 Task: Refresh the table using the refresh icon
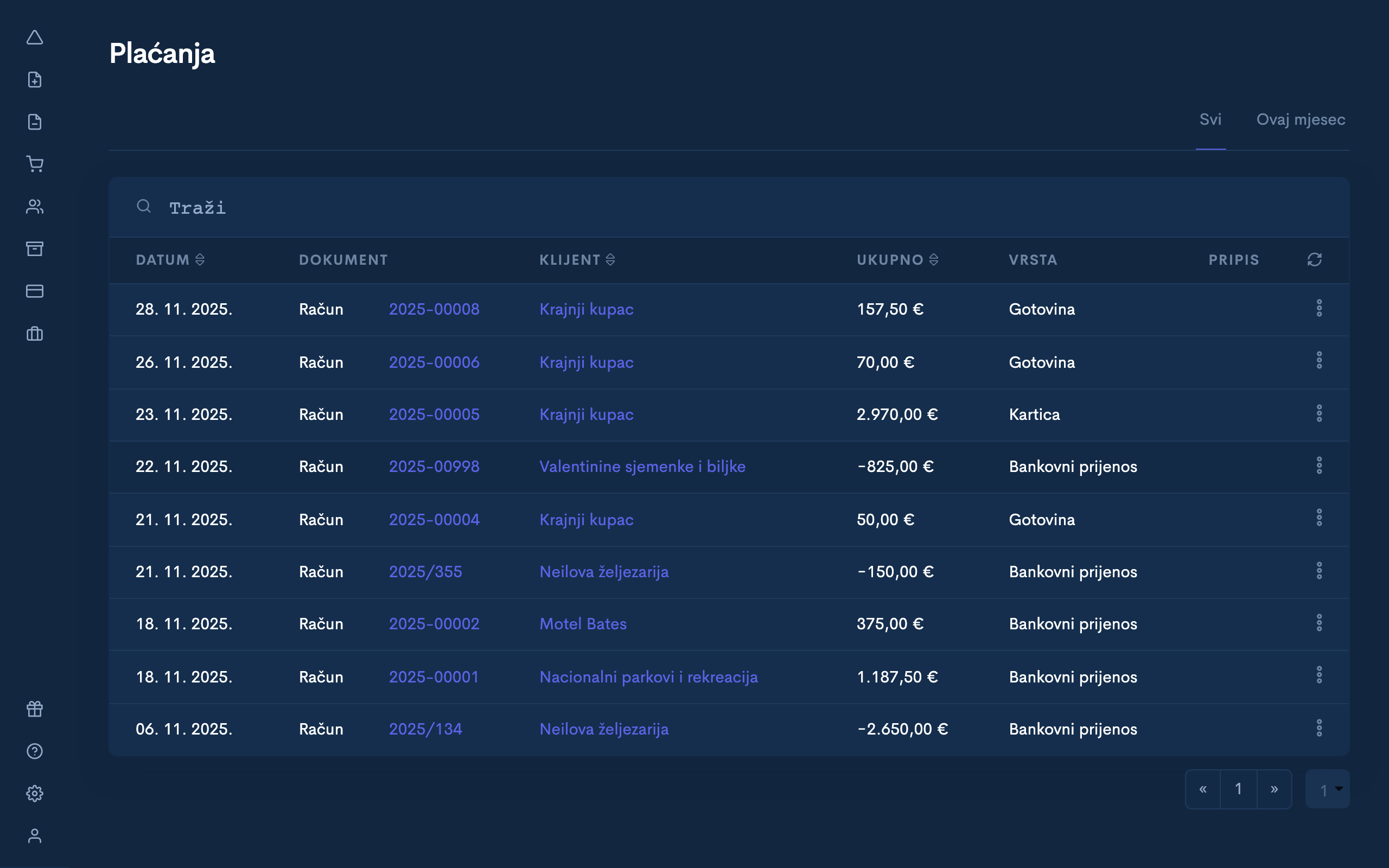(x=1315, y=259)
